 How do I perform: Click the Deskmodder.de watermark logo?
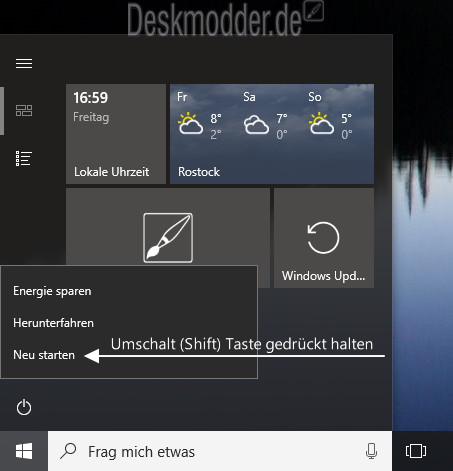click(x=225, y=18)
